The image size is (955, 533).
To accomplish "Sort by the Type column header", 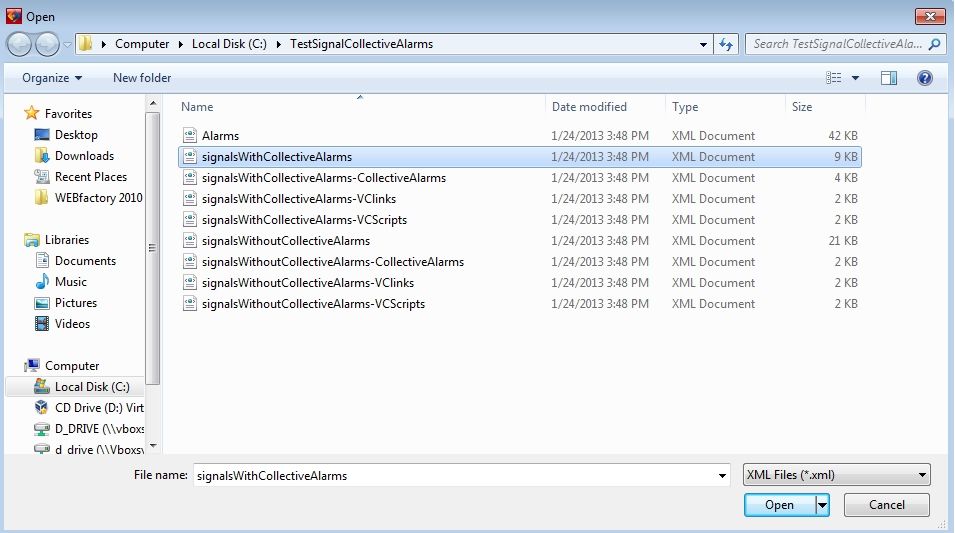I will [685, 107].
